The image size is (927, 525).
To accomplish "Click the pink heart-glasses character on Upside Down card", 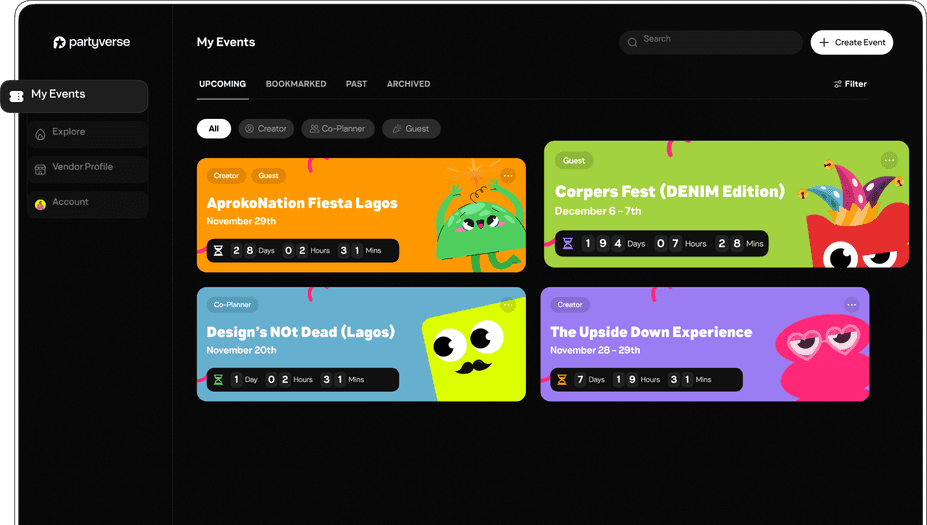I will click(822, 358).
